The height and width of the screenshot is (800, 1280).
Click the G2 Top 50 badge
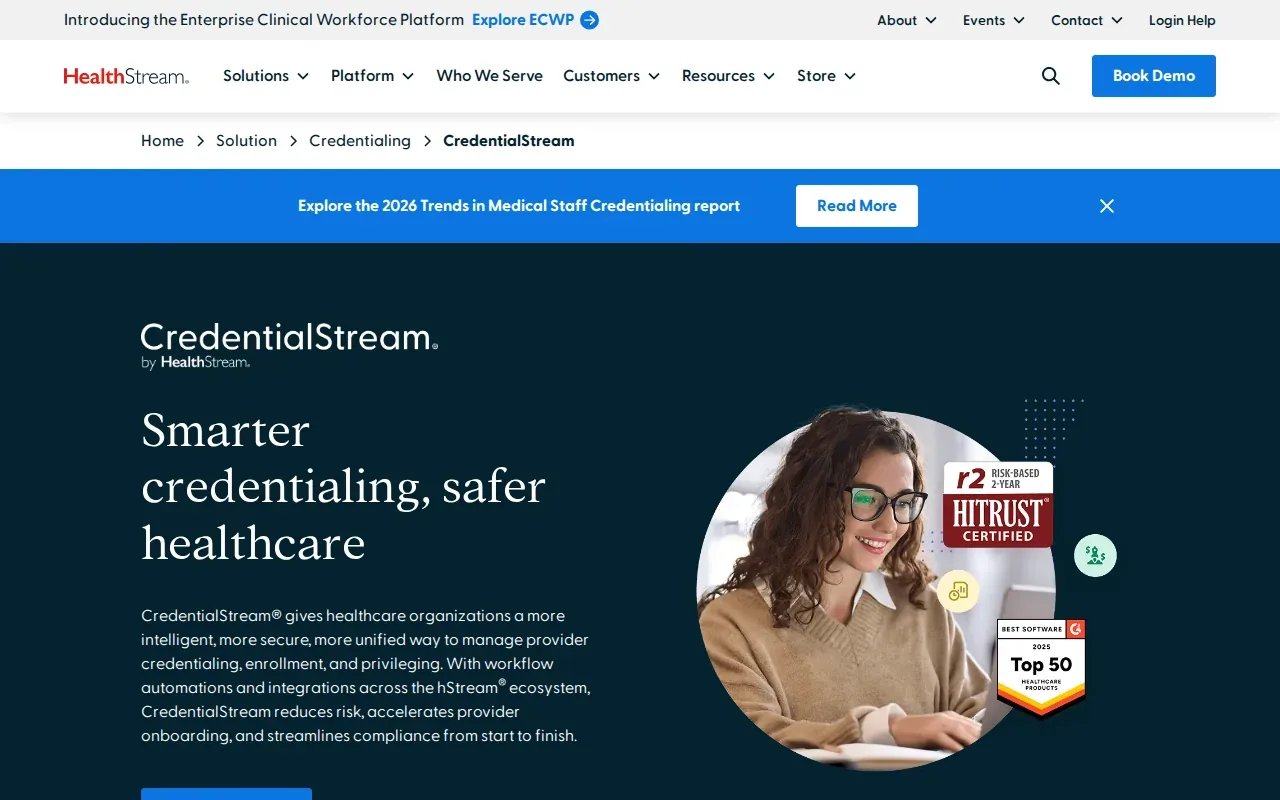tap(1041, 667)
